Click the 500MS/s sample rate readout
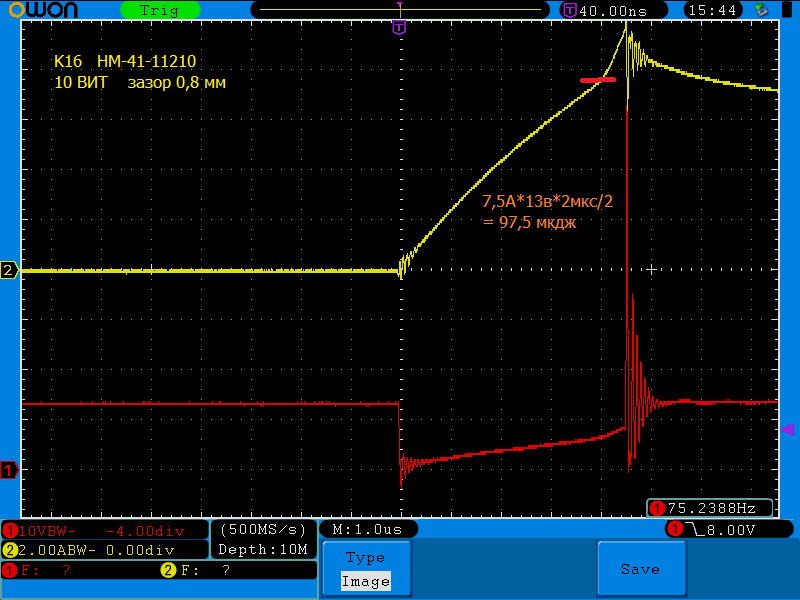 [264, 529]
